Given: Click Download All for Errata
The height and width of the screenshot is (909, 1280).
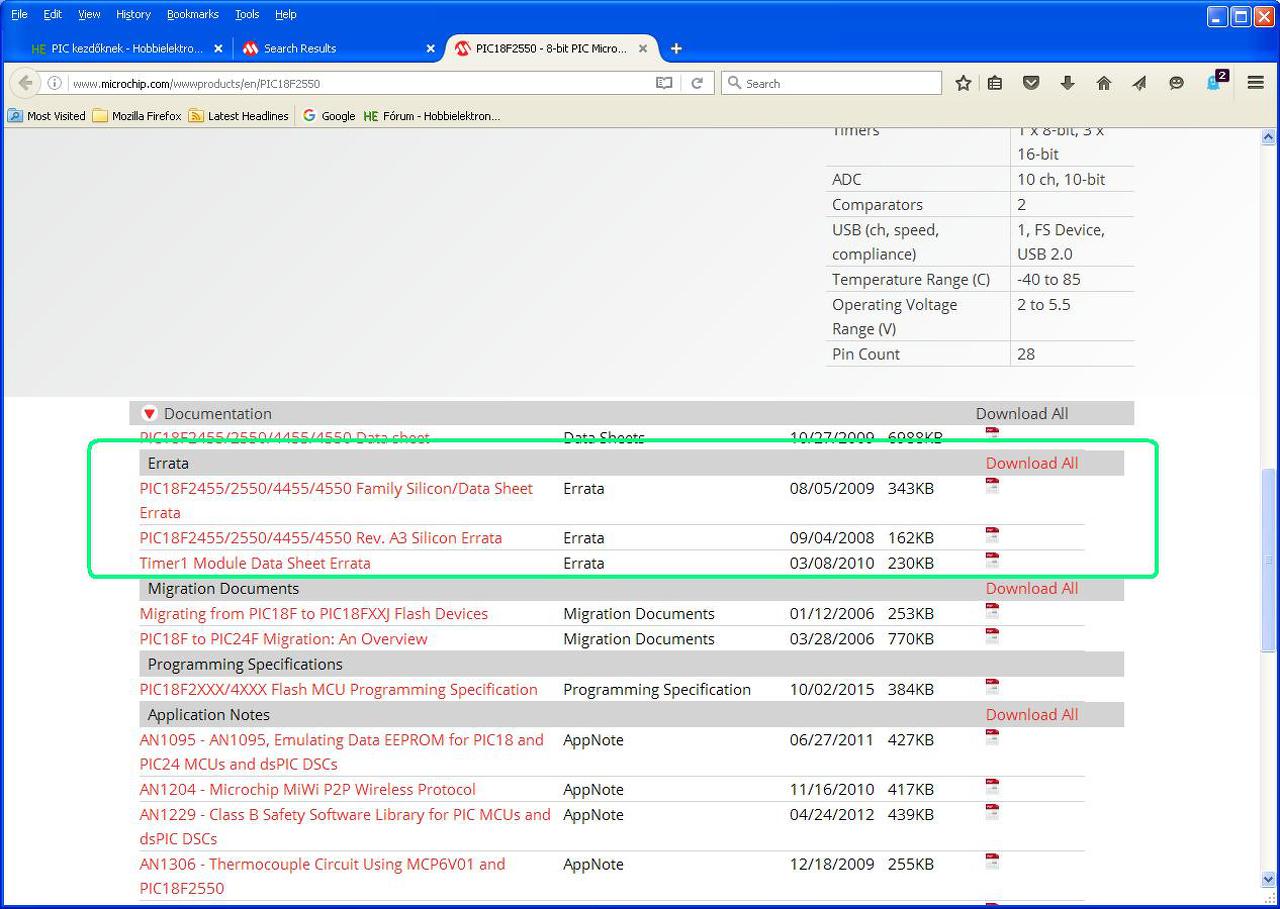Looking at the screenshot, I should pyautogui.click(x=1032, y=463).
